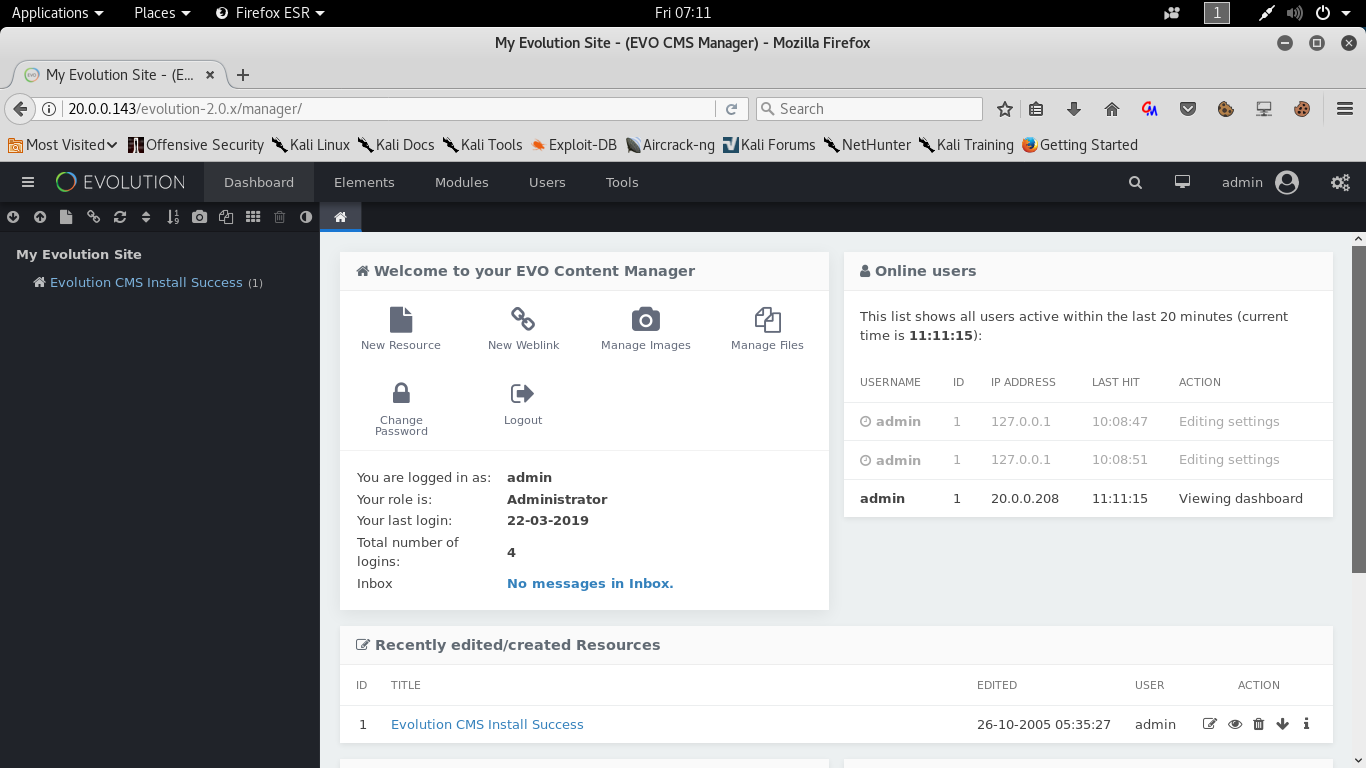Viewport: 1366px width, 768px height.
Task: Open the 'No messages in Inbox.' link
Action: 590,584
